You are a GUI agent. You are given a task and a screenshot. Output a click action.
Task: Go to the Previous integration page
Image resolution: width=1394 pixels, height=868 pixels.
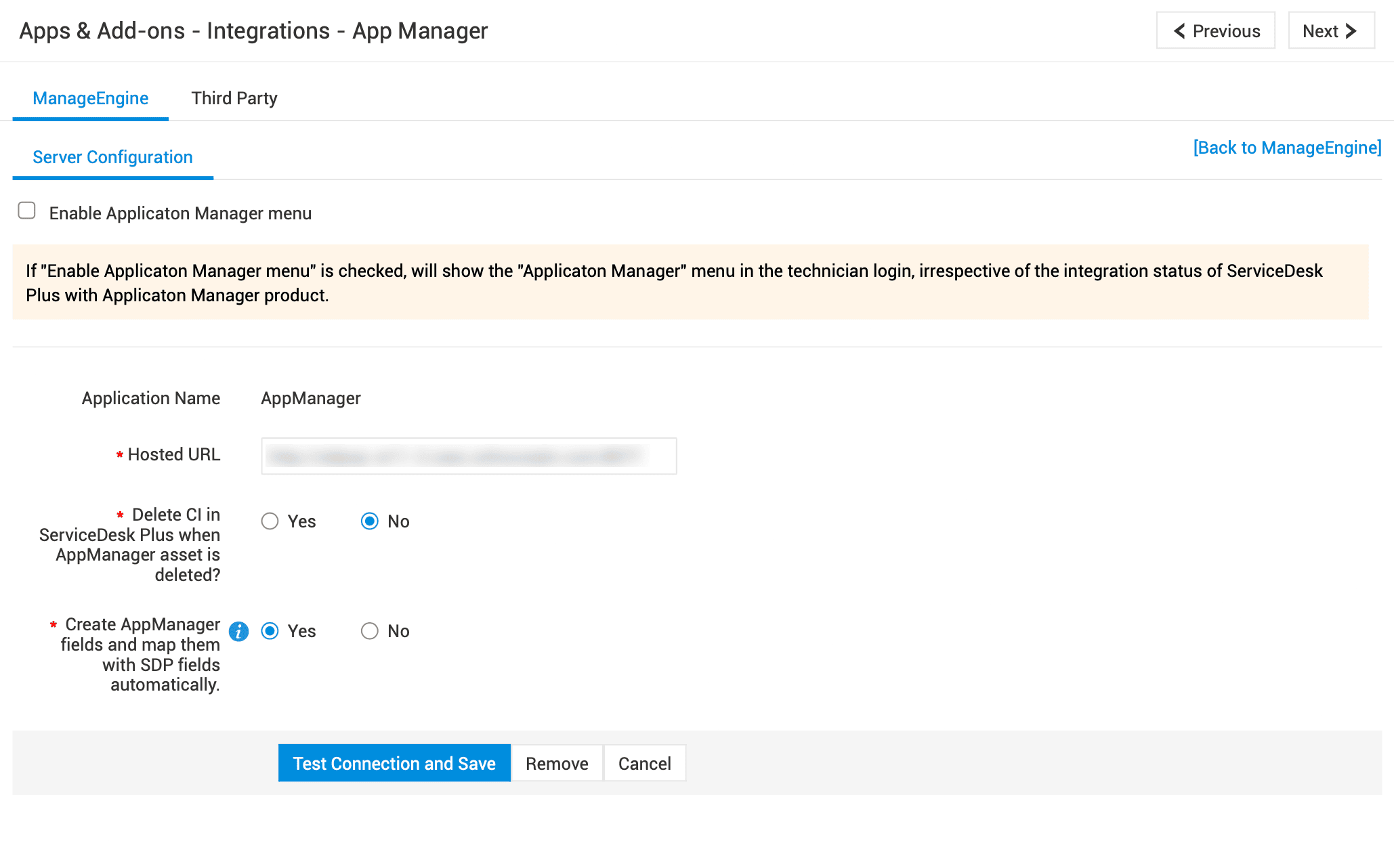[1215, 31]
